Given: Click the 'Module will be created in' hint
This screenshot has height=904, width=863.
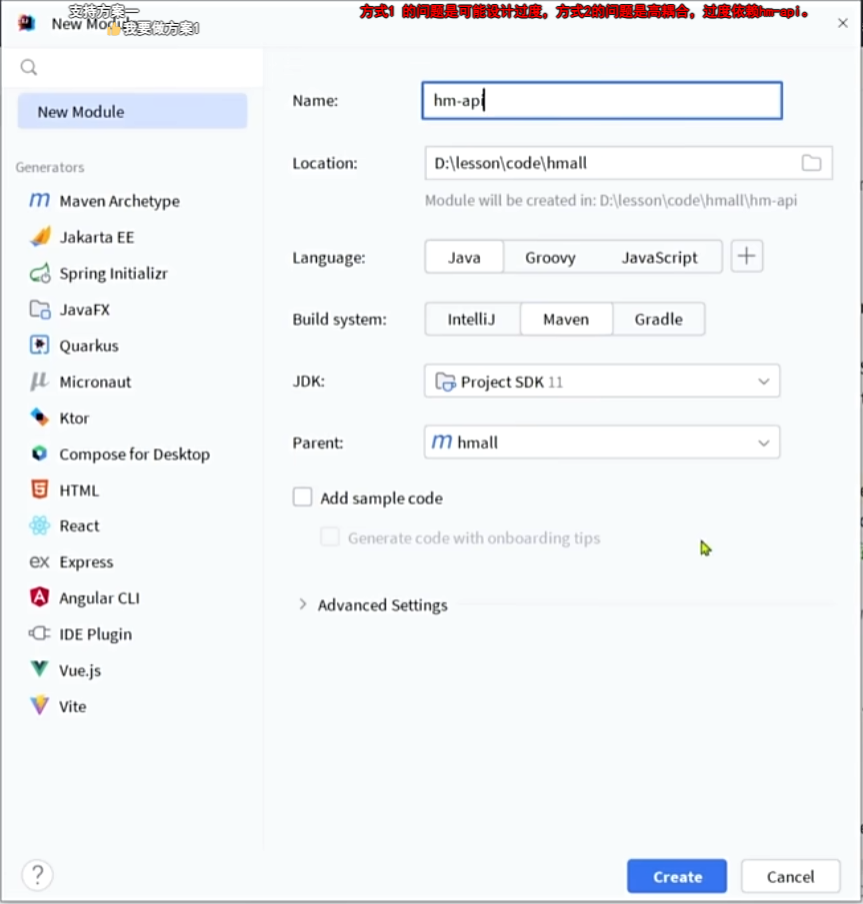Looking at the screenshot, I should click(x=611, y=200).
